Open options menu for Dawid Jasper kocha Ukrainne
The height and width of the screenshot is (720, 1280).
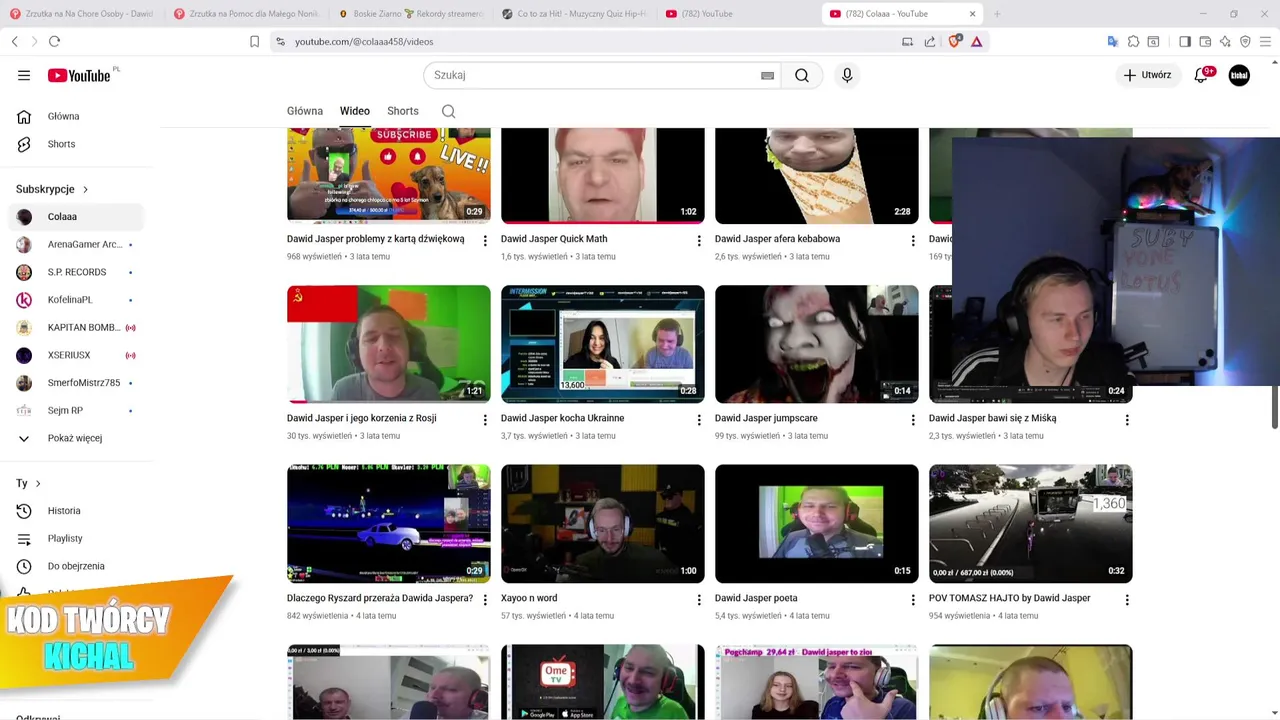[x=699, y=420]
